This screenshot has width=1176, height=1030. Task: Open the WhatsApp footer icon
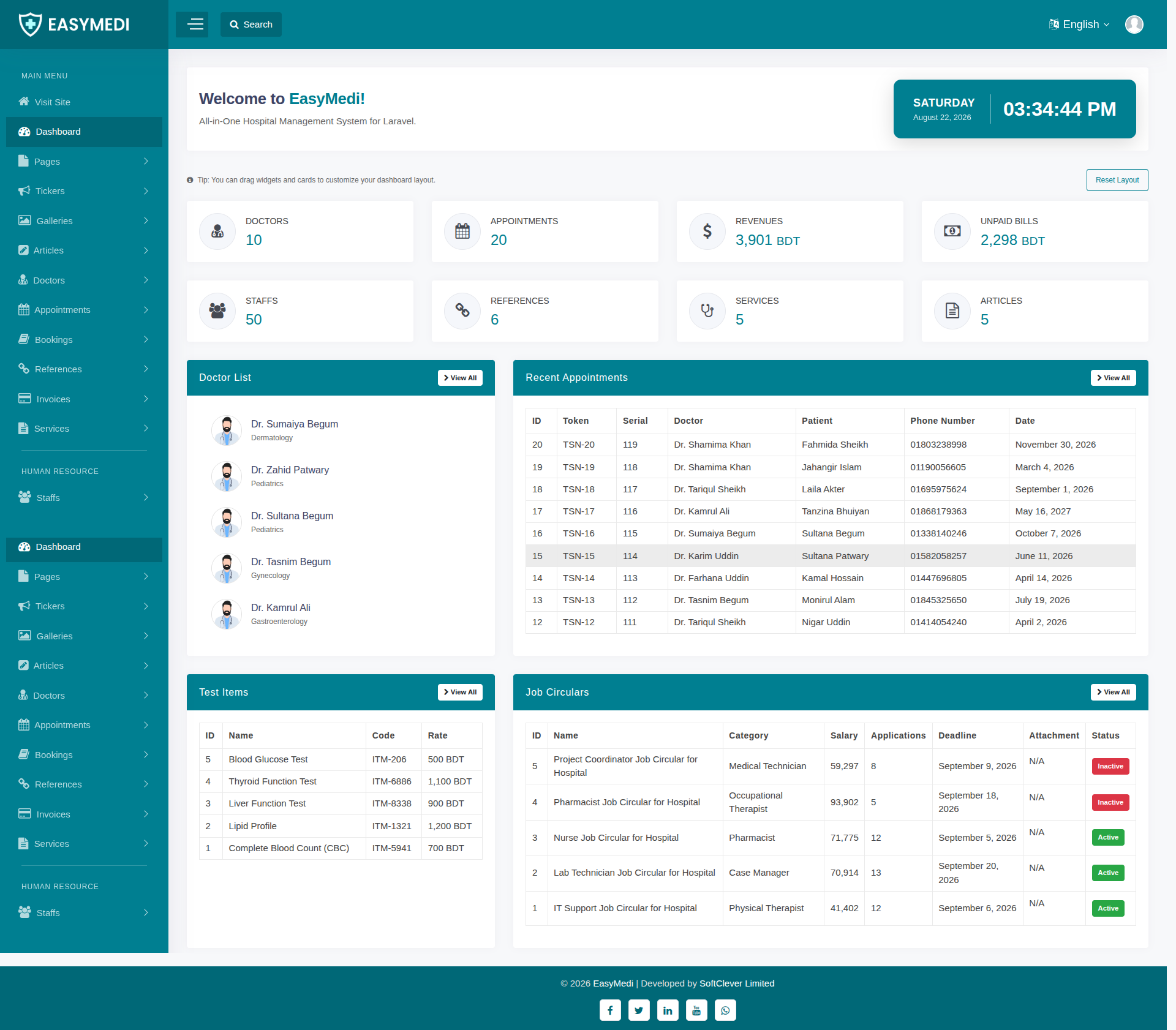pos(725,1010)
